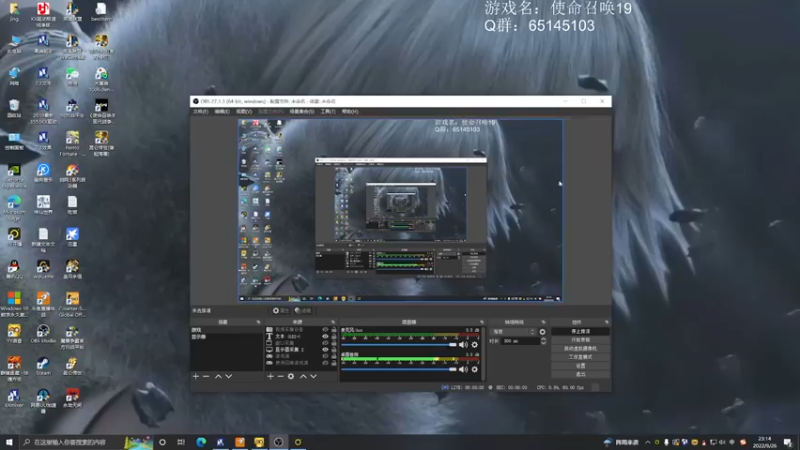
Task: Open source properties via the sources gear icon
Action: click(291, 376)
